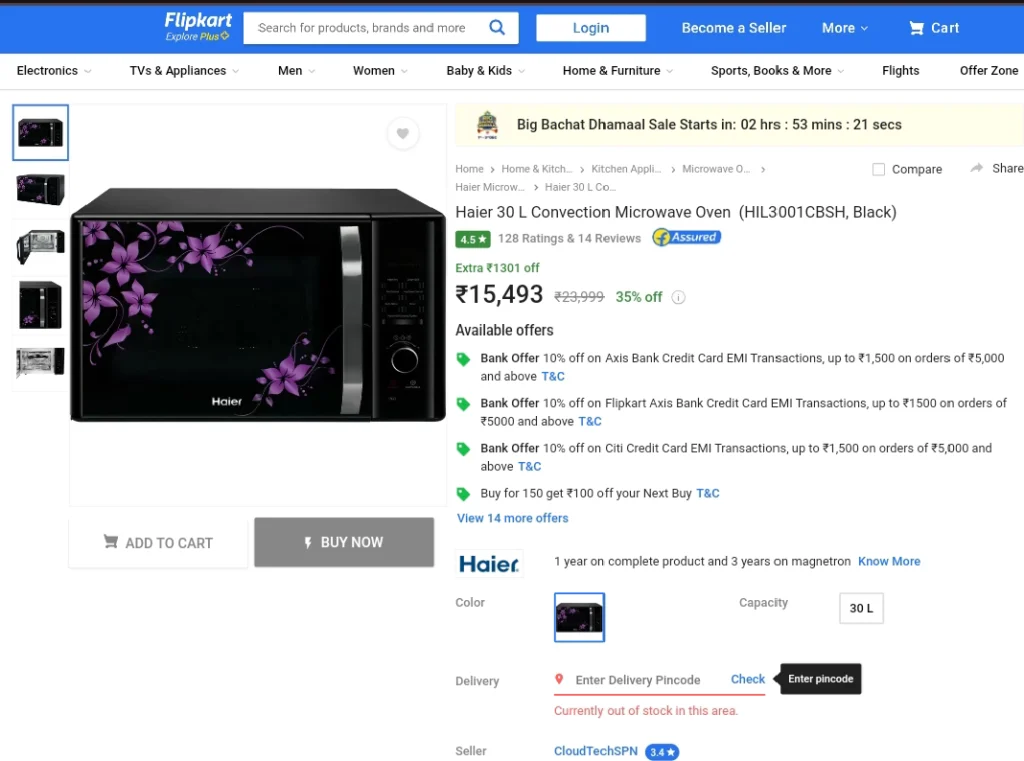Expand the TVs & Appliances menu

184,71
